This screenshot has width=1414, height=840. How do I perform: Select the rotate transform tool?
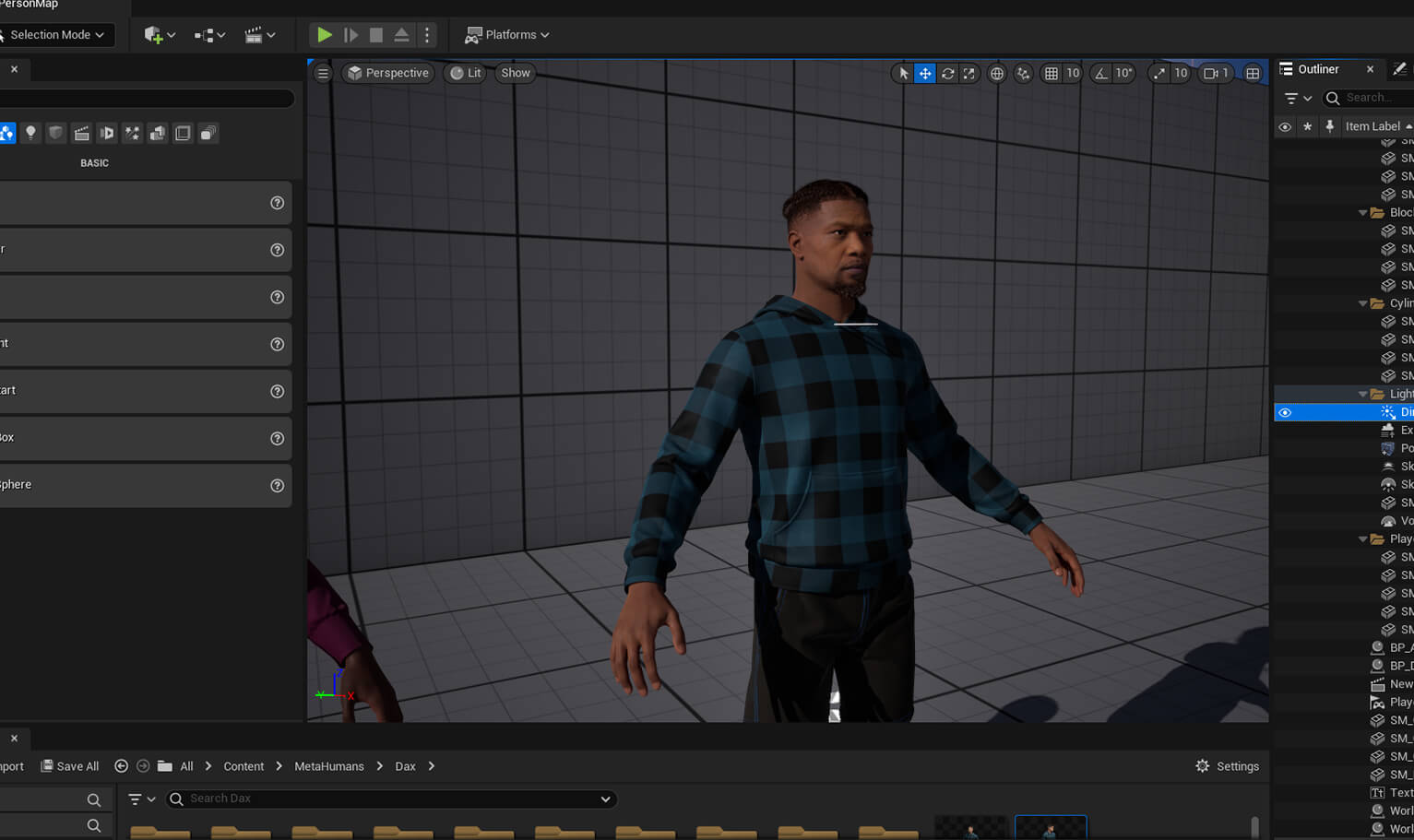pyautogui.click(x=947, y=74)
